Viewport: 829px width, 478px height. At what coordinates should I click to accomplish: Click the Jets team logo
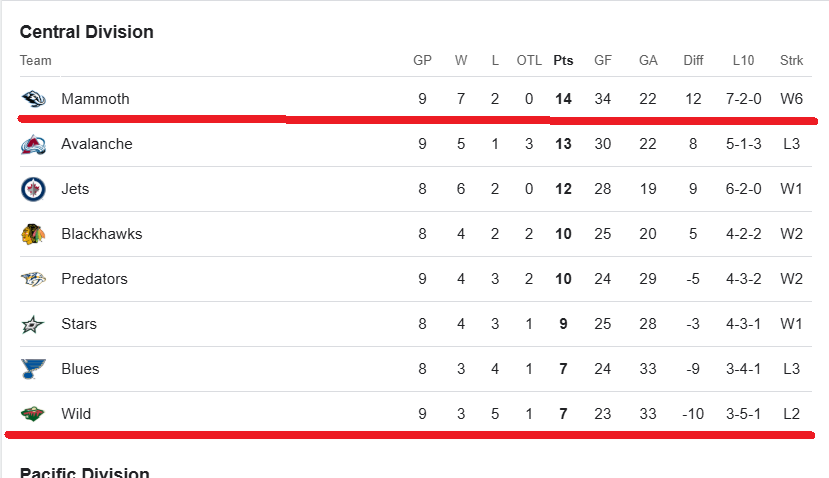point(33,189)
